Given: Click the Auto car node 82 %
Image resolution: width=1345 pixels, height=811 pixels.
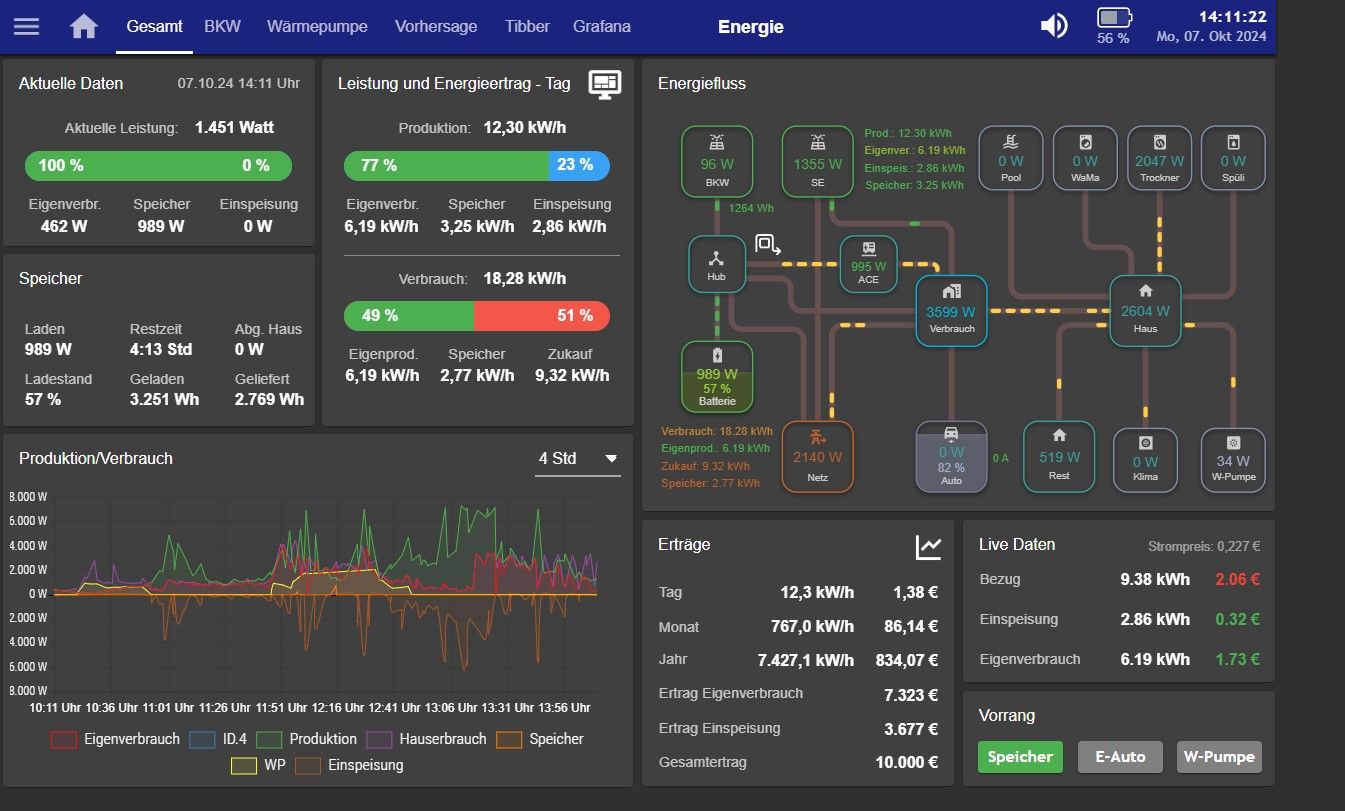Looking at the screenshot, I should 951,457.
